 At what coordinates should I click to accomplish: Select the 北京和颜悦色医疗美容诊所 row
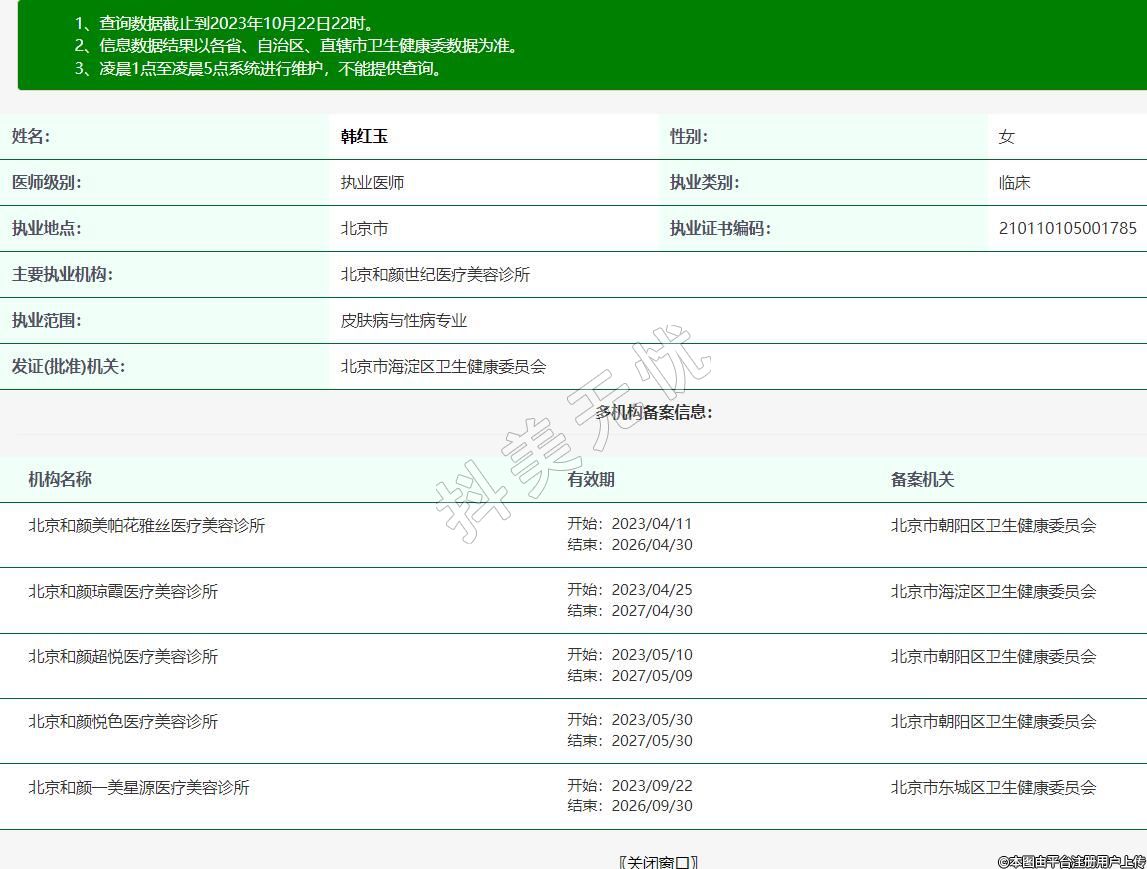(123, 721)
